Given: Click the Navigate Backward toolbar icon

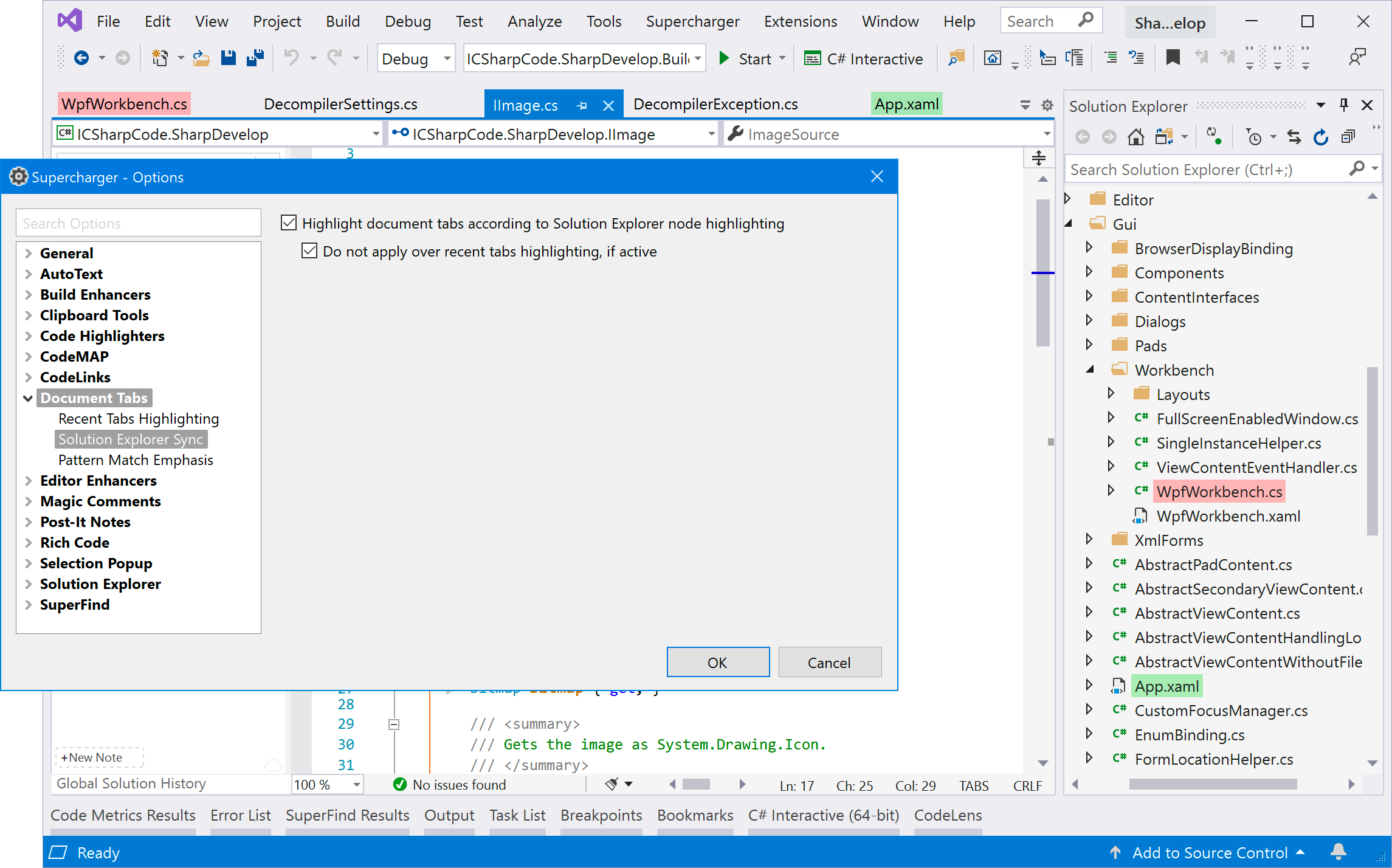Looking at the screenshot, I should click(x=81, y=58).
